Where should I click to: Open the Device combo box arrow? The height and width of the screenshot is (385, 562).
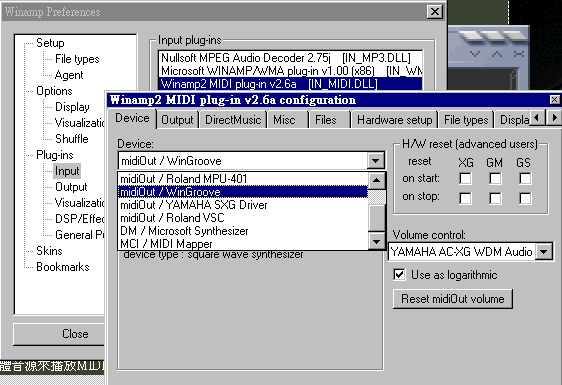click(375, 161)
